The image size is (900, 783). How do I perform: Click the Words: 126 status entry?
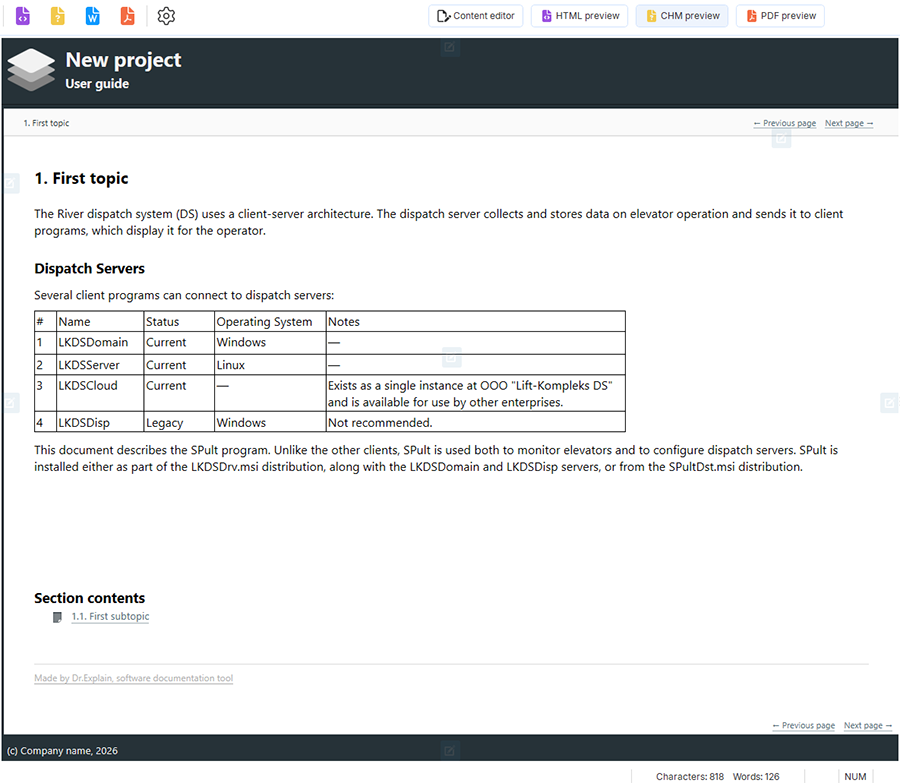[756, 777]
